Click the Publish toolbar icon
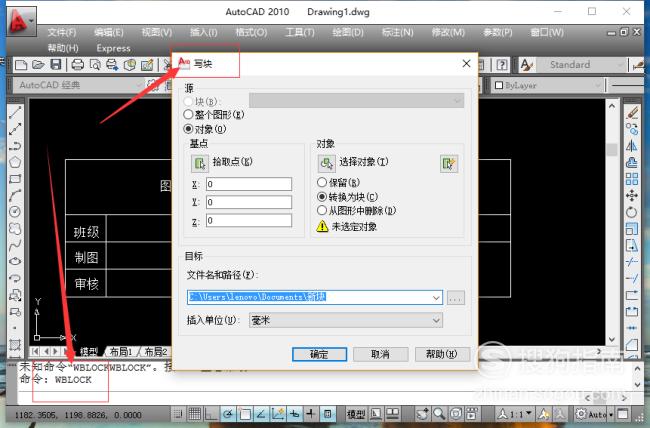This screenshot has width=650, height=428. 112,65
